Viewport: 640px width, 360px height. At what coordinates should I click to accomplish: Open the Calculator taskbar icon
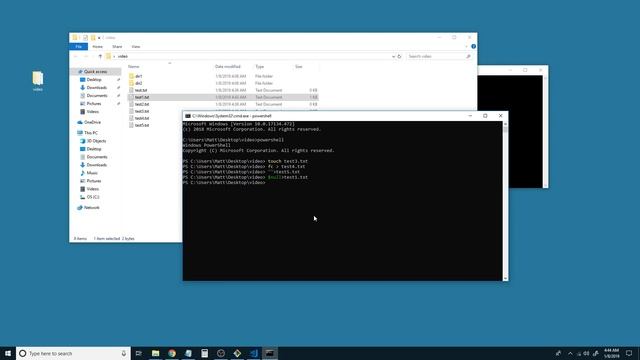click(204, 353)
